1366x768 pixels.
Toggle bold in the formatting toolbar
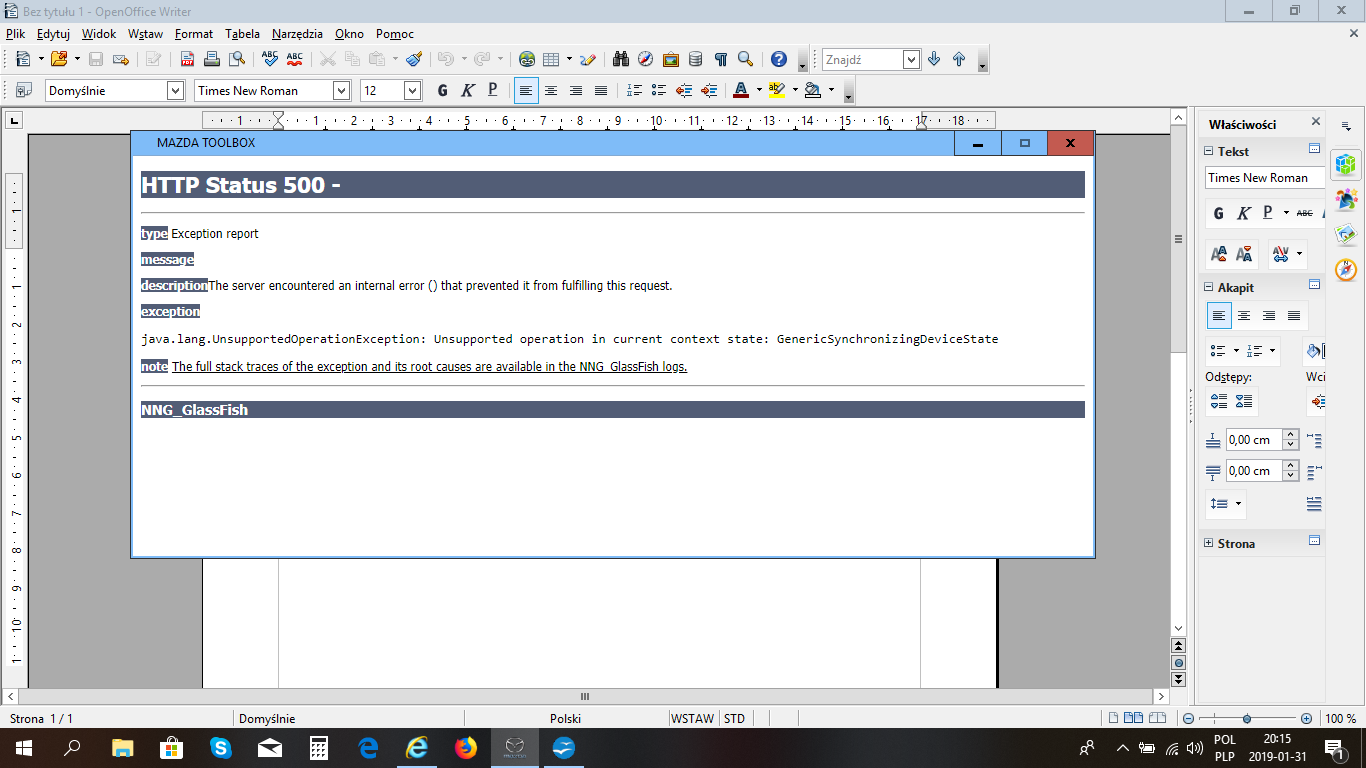442,90
